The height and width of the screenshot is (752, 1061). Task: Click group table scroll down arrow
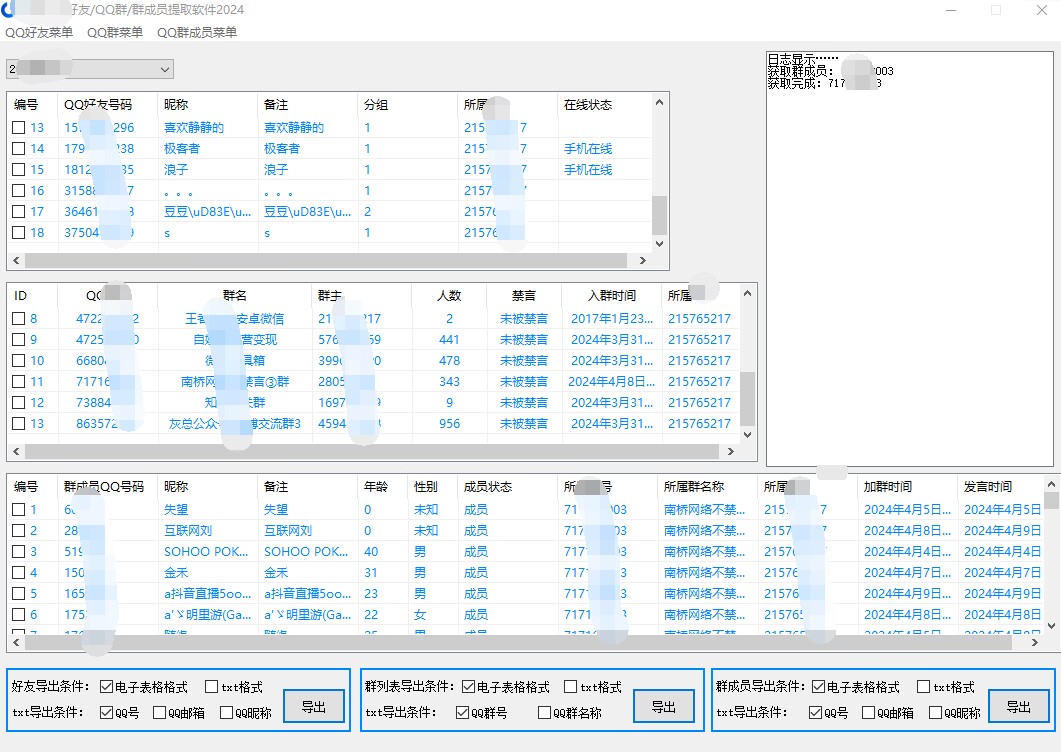click(x=747, y=435)
